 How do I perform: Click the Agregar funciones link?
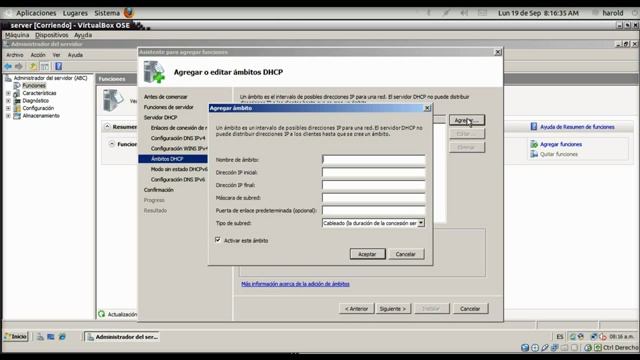561,144
